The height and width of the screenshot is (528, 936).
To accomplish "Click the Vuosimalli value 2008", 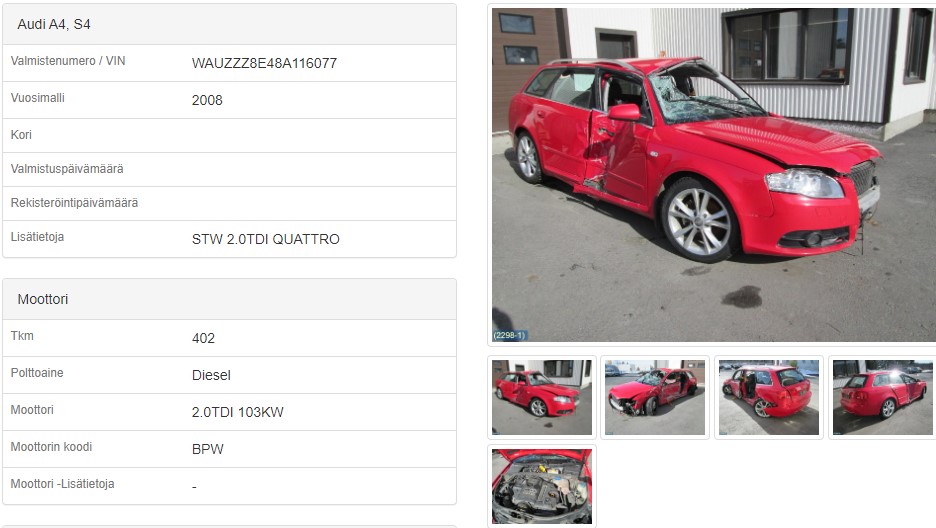I will 207,100.
